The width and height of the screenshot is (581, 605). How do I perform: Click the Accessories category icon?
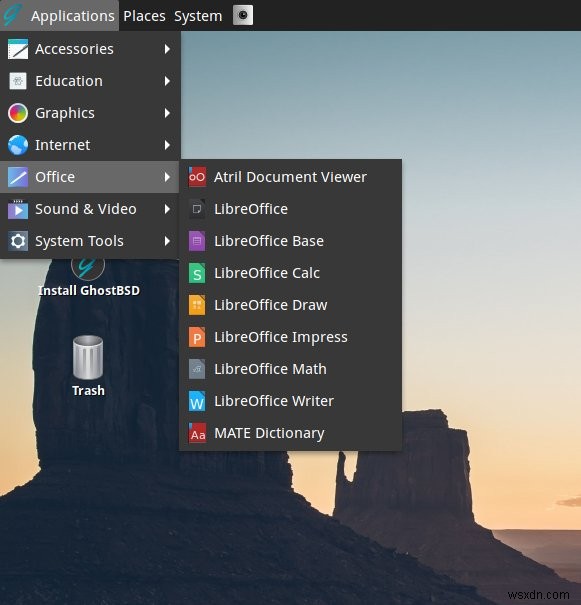(x=18, y=49)
